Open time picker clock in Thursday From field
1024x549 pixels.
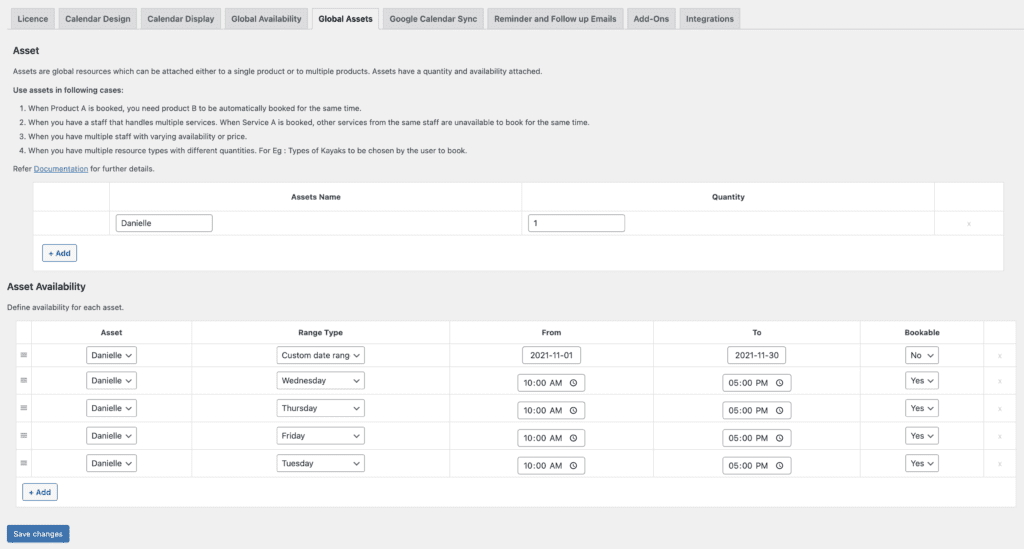click(x=573, y=411)
